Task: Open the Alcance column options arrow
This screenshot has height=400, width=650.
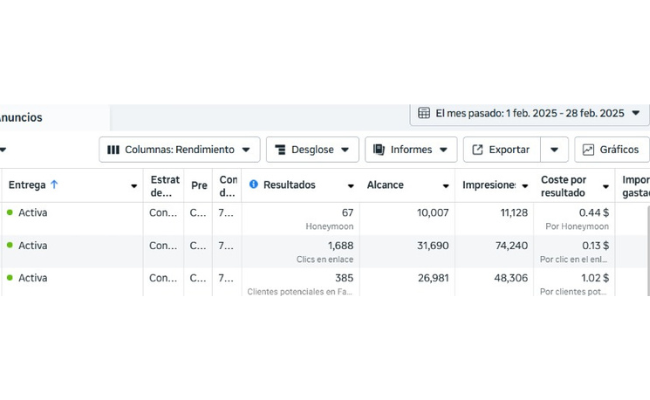Action: 446,186
